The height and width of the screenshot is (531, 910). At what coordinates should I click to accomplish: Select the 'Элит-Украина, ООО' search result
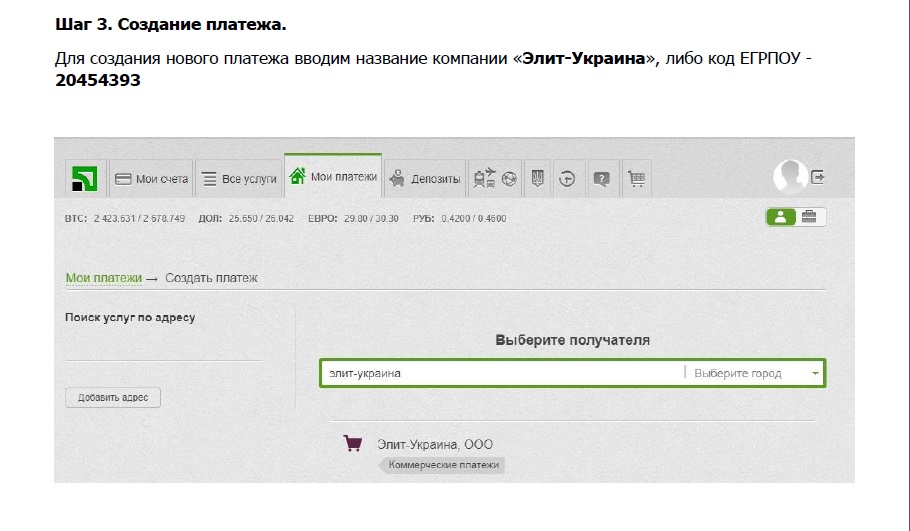pos(434,444)
